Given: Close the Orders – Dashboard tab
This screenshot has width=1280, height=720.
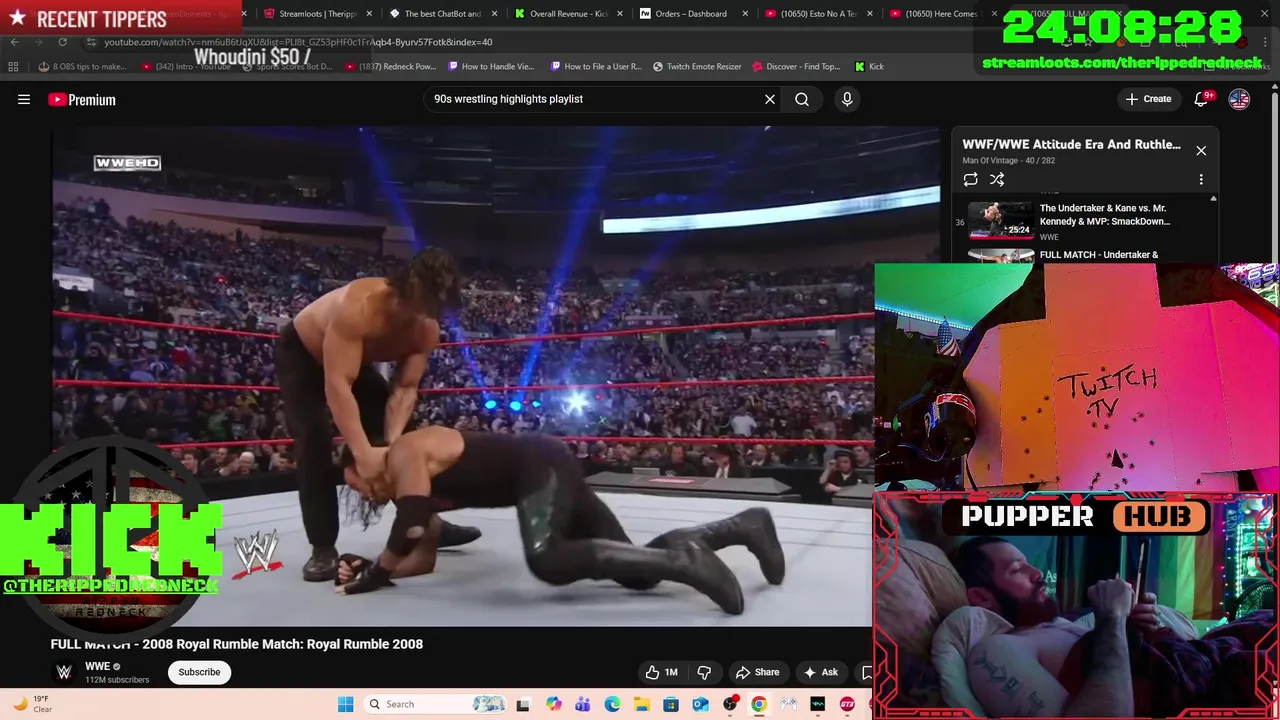Looking at the screenshot, I should click(x=745, y=14).
